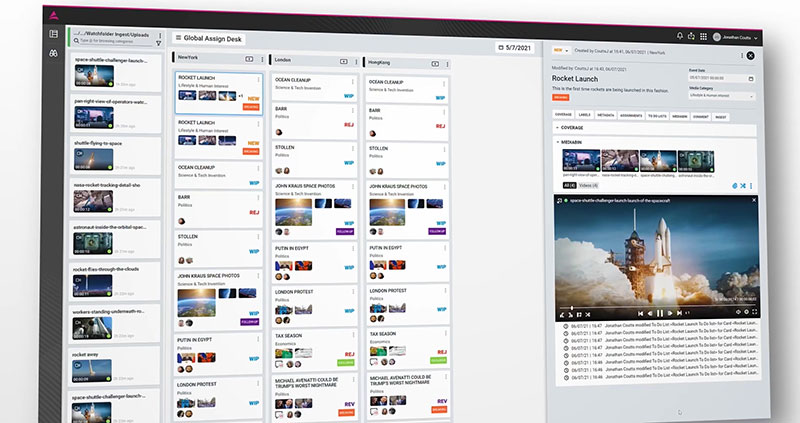Click the layout panel icon in left sidebar
Screen dimensions: 800x423
coord(53,35)
